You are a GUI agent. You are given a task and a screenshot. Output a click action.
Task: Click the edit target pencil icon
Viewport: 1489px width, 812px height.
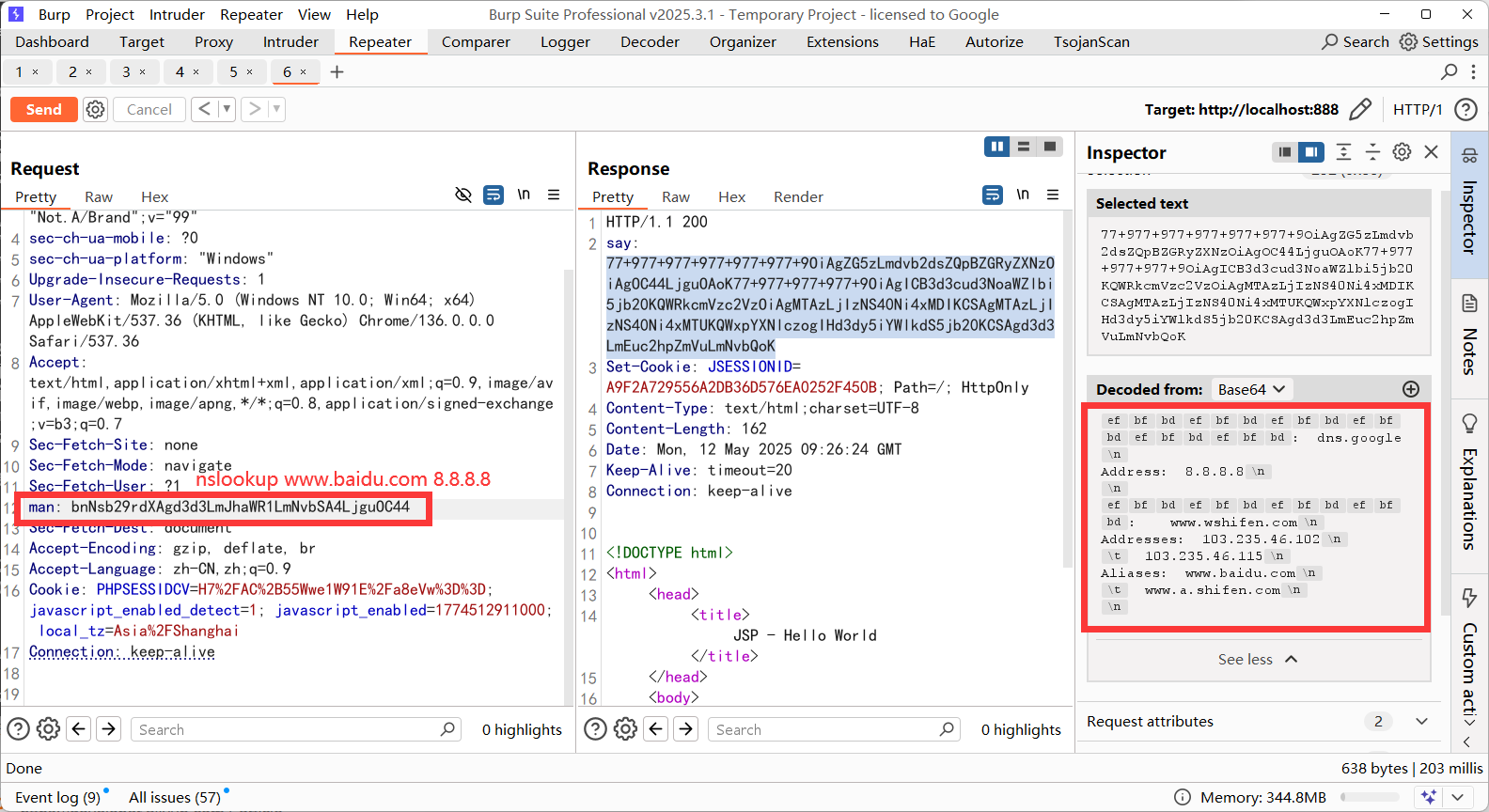(1359, 110)
